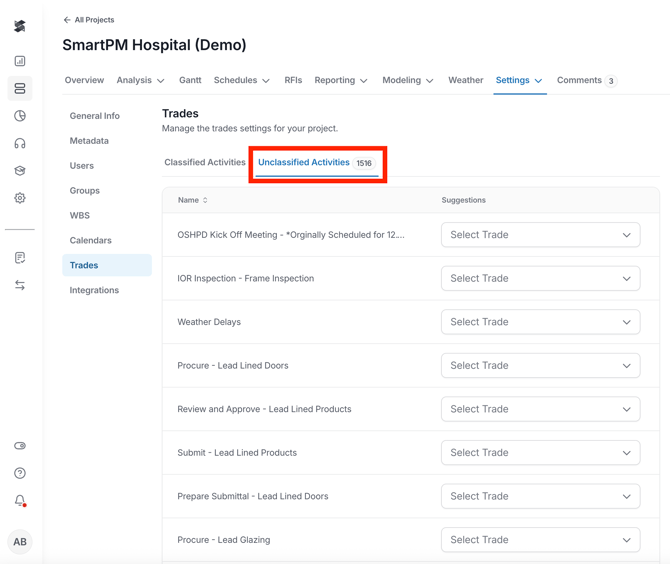Expand the Schedules menu
Image resolution: width=670 pixels, height=564 pixels.
pyautogui.click(x=241, y=80)
